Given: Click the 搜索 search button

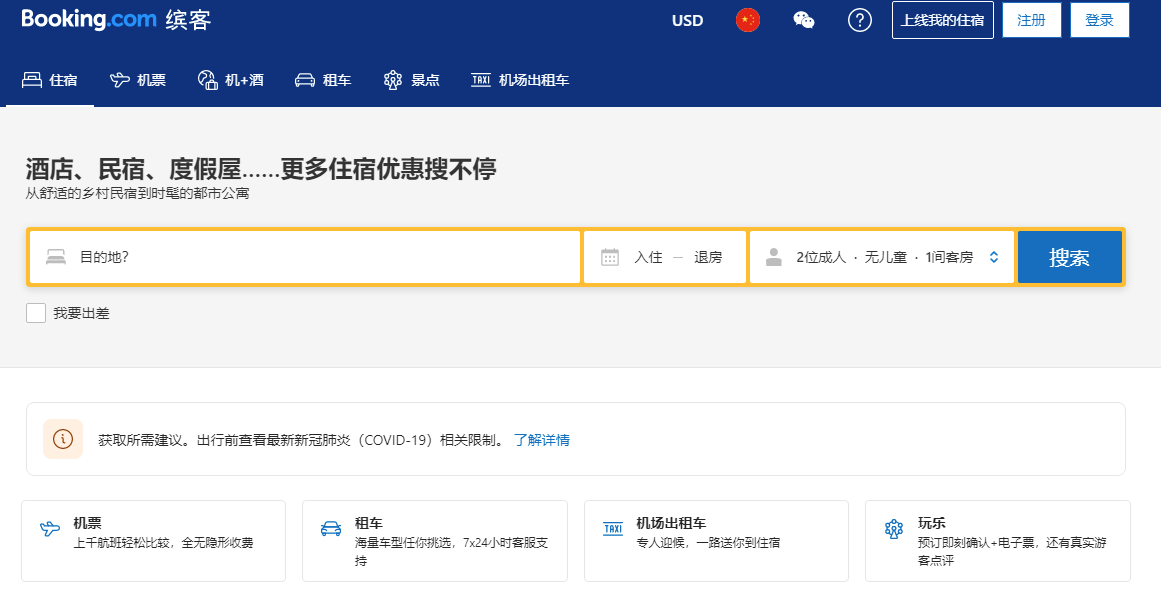Looking at the screenshot, I should pyautogui.click(x=1070, y=257).
